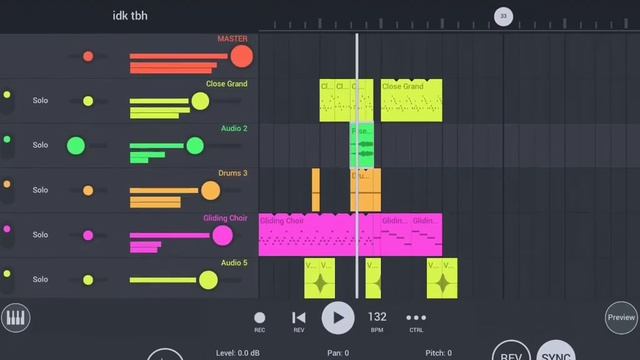Toggle mute switch on Gliding Choir track
The height and width of the screenshot is (360, 640).
click(7, 235)
